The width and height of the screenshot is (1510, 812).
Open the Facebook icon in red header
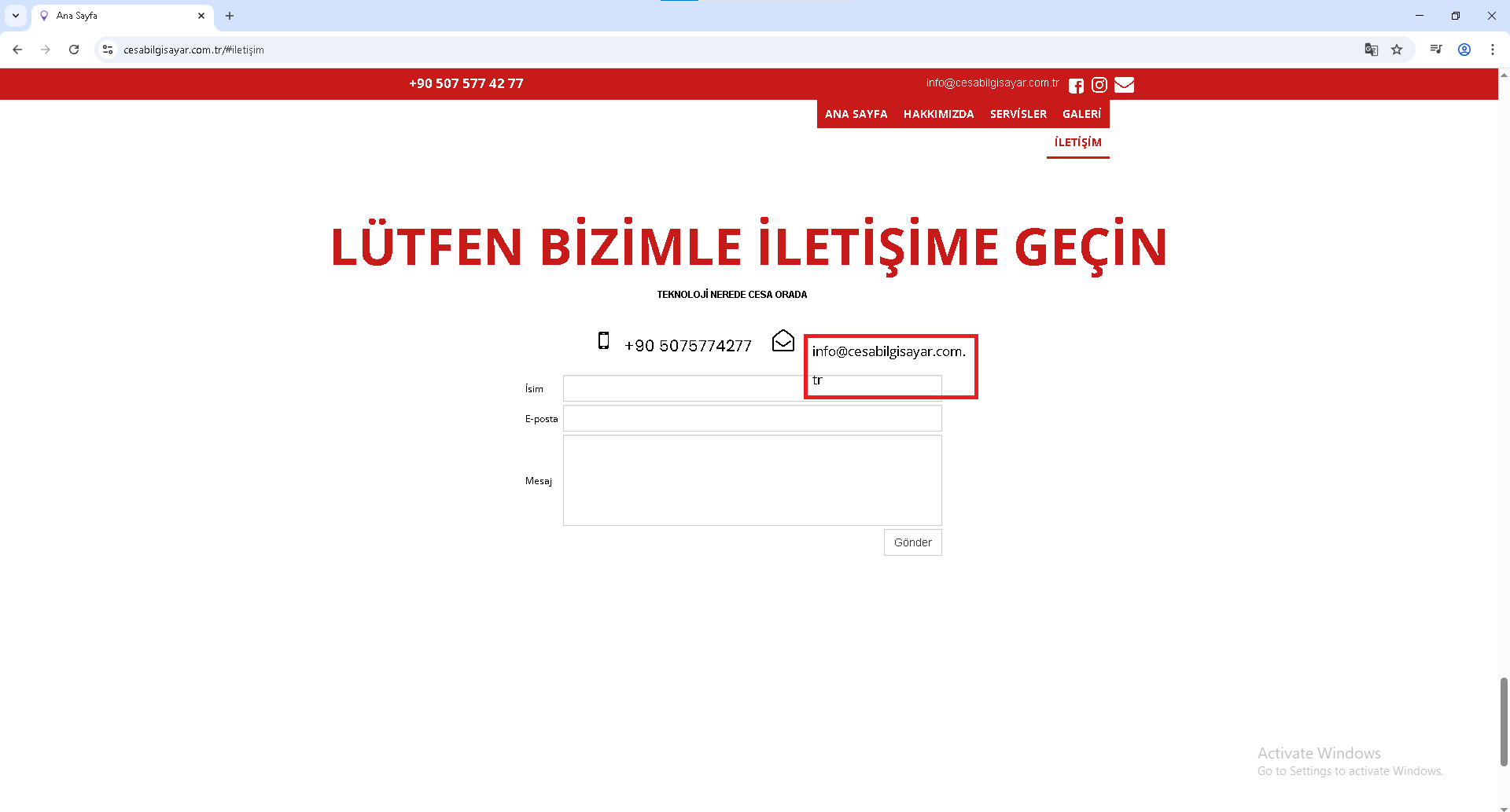click(x=1076, y=85)
